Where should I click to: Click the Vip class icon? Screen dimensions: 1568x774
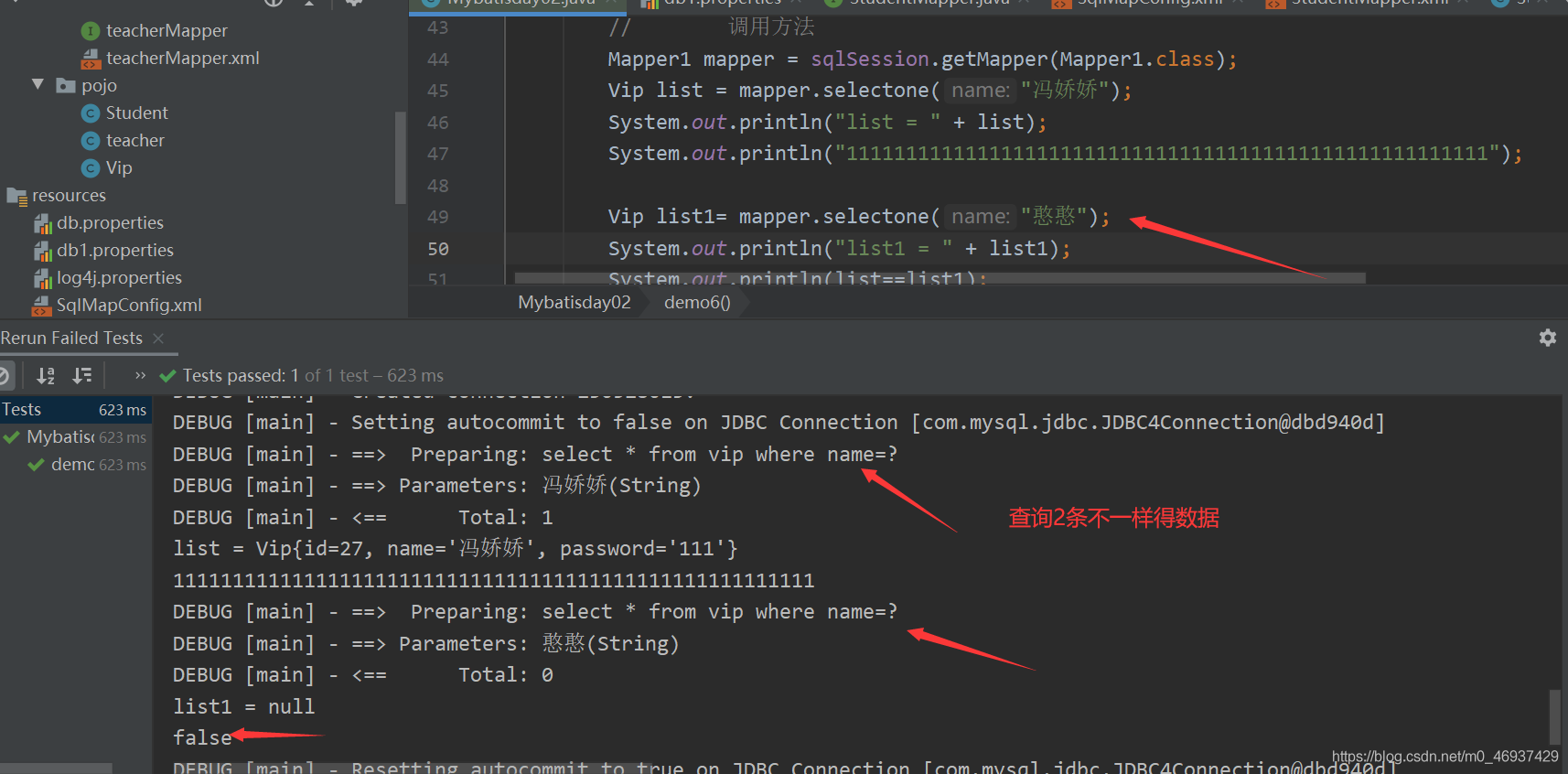click(x=90, y=168)
